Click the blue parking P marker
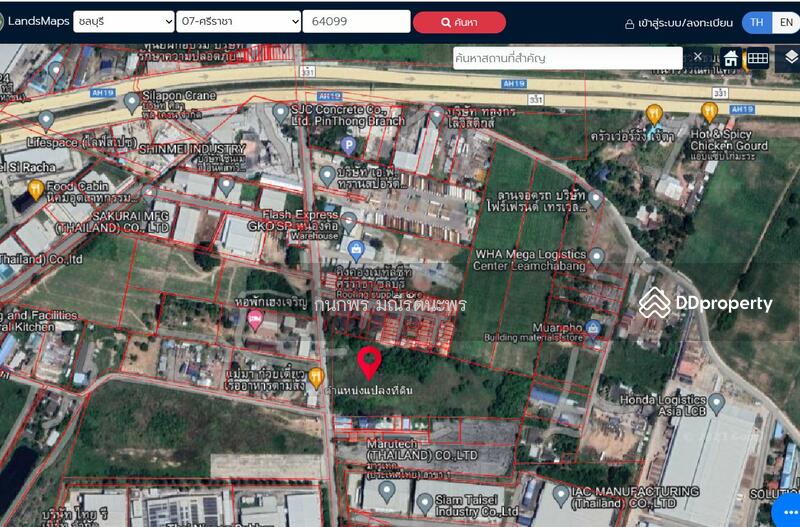 point(348,145)
